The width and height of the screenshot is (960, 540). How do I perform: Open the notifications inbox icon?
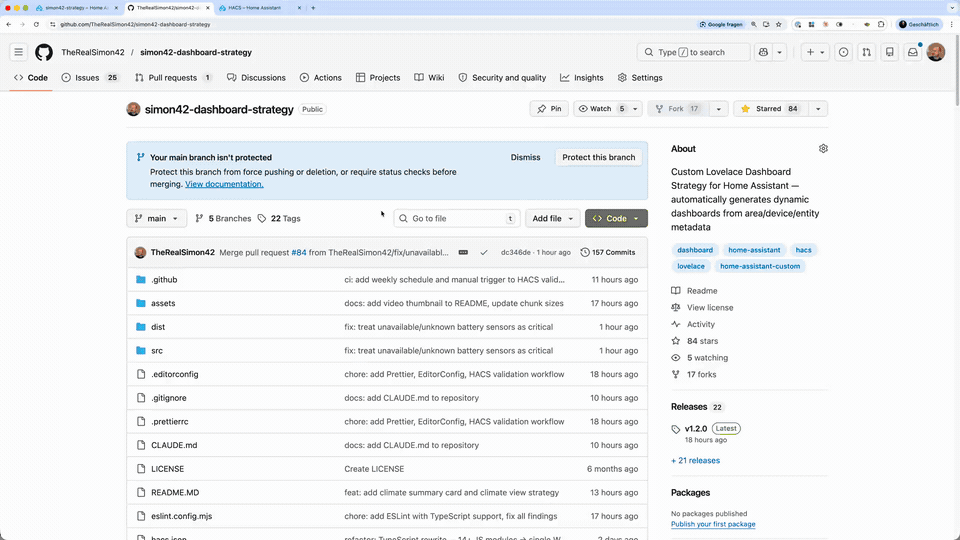[913, 52]
